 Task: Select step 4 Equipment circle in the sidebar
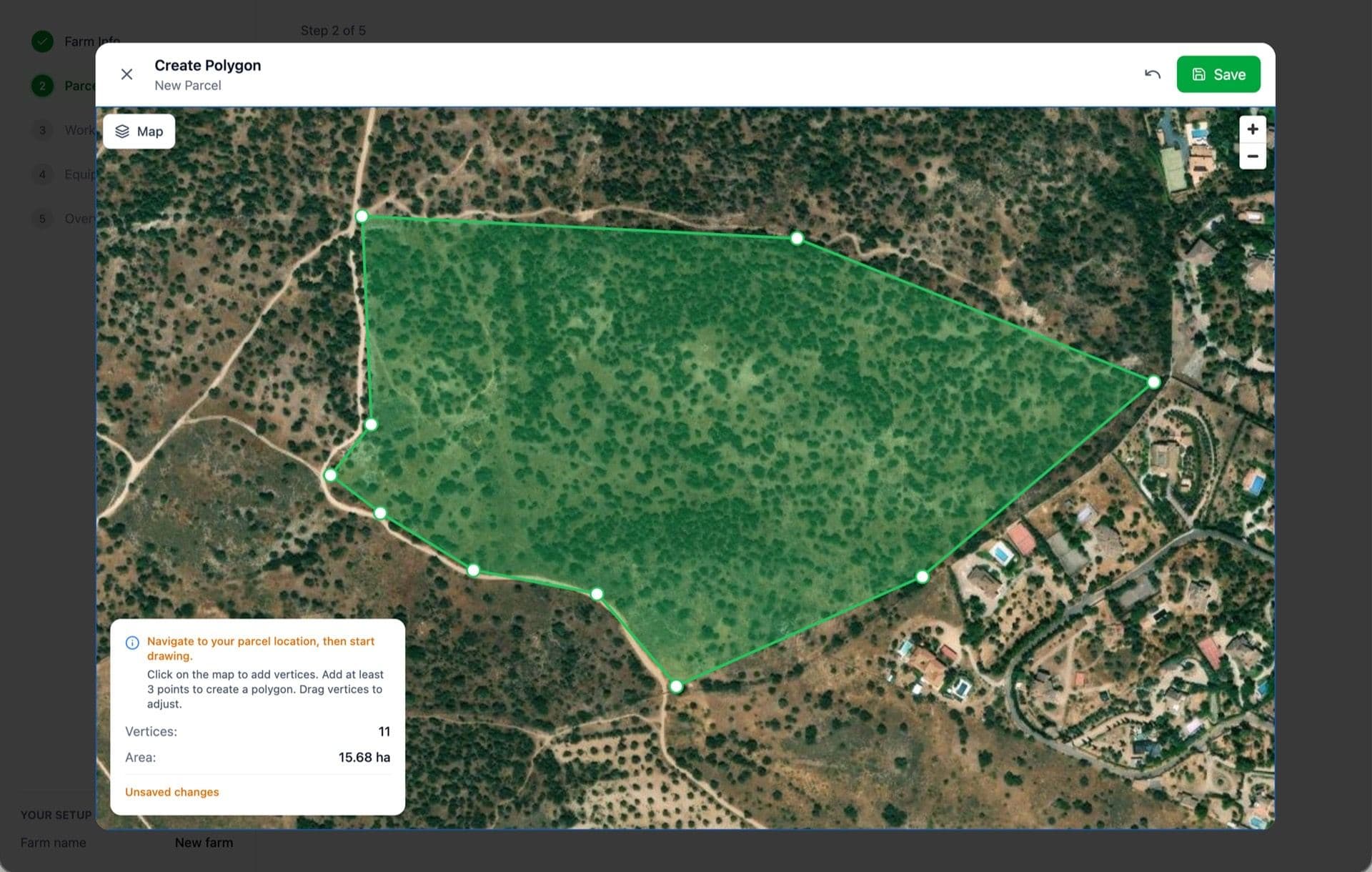point(42,174)
